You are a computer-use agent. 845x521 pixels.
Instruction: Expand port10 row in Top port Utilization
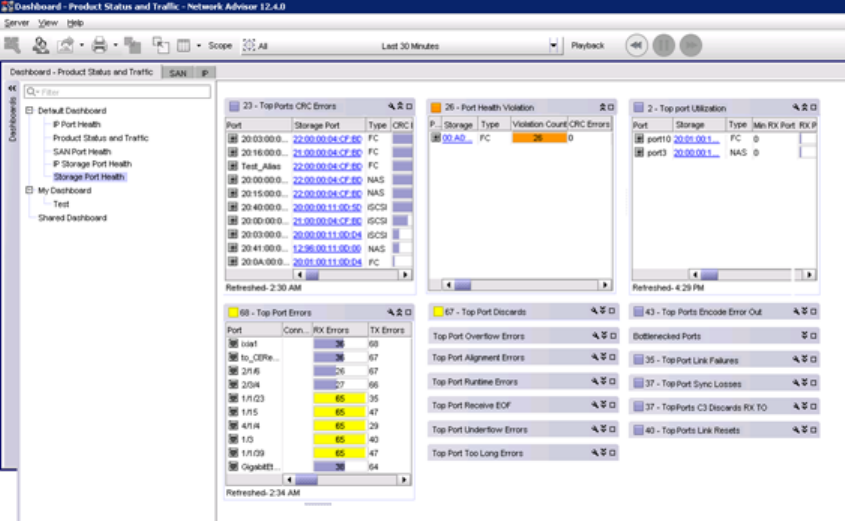639,139
